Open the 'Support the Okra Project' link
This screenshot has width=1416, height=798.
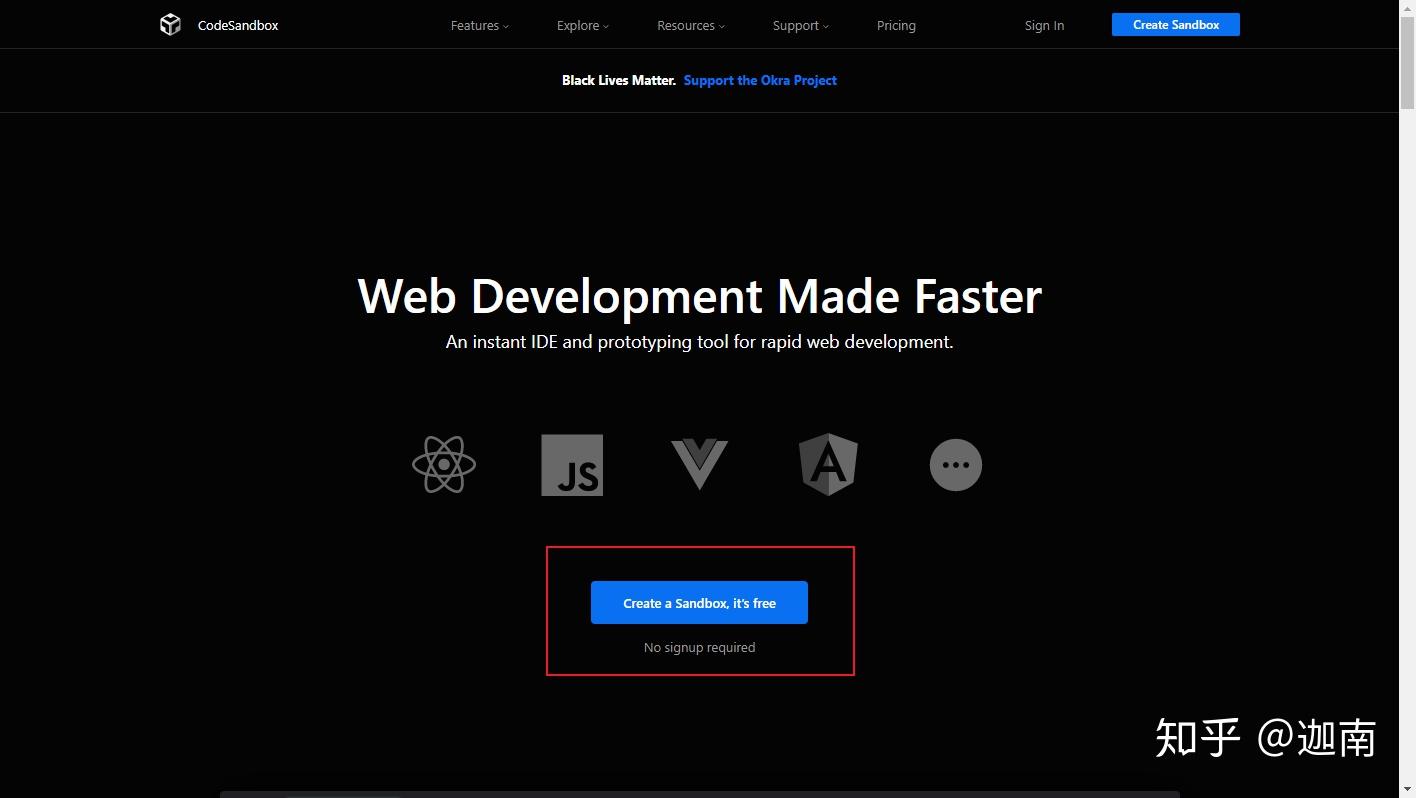coord(760,80)
